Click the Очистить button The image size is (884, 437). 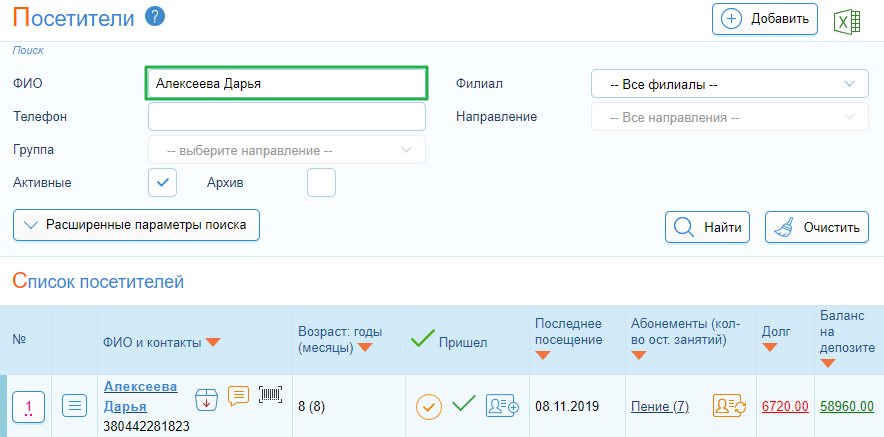[x=817, y=227]
